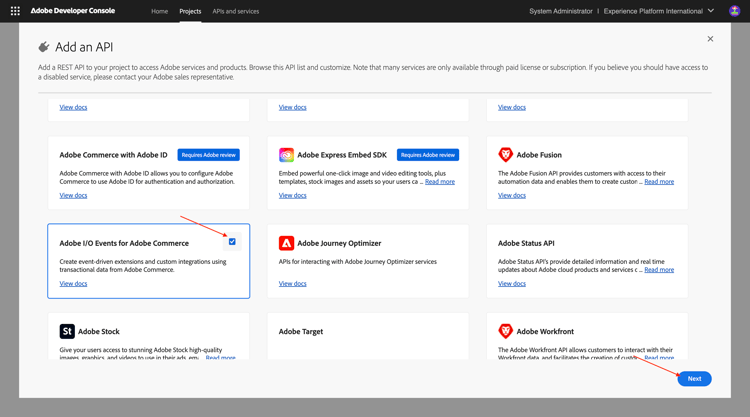This screenshot has width=750, height=417.
Task: Click the Adobe Express Embed SDK icon
Action: (x=286, y=155)
